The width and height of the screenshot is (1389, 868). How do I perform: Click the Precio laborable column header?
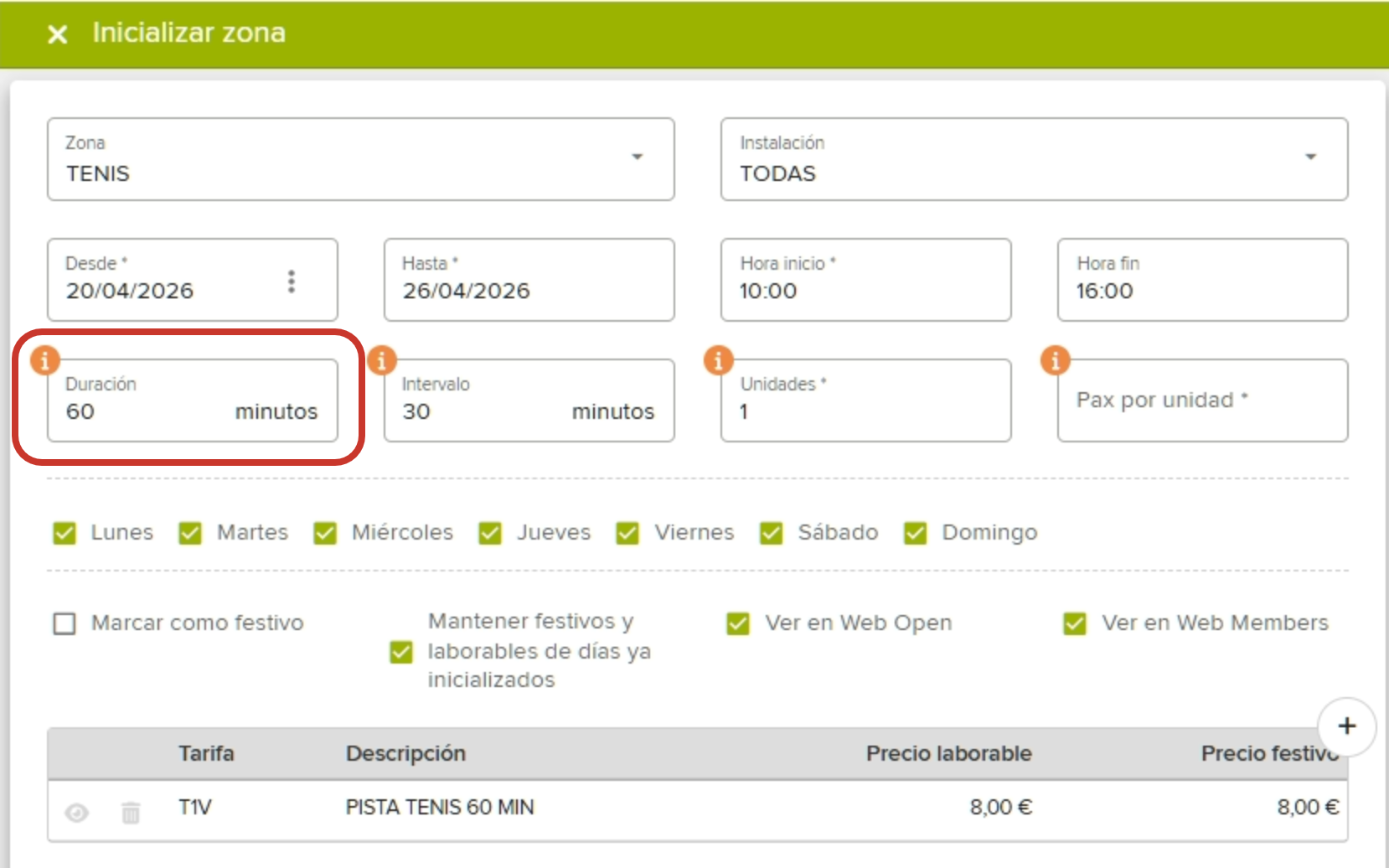coord(949,753)
